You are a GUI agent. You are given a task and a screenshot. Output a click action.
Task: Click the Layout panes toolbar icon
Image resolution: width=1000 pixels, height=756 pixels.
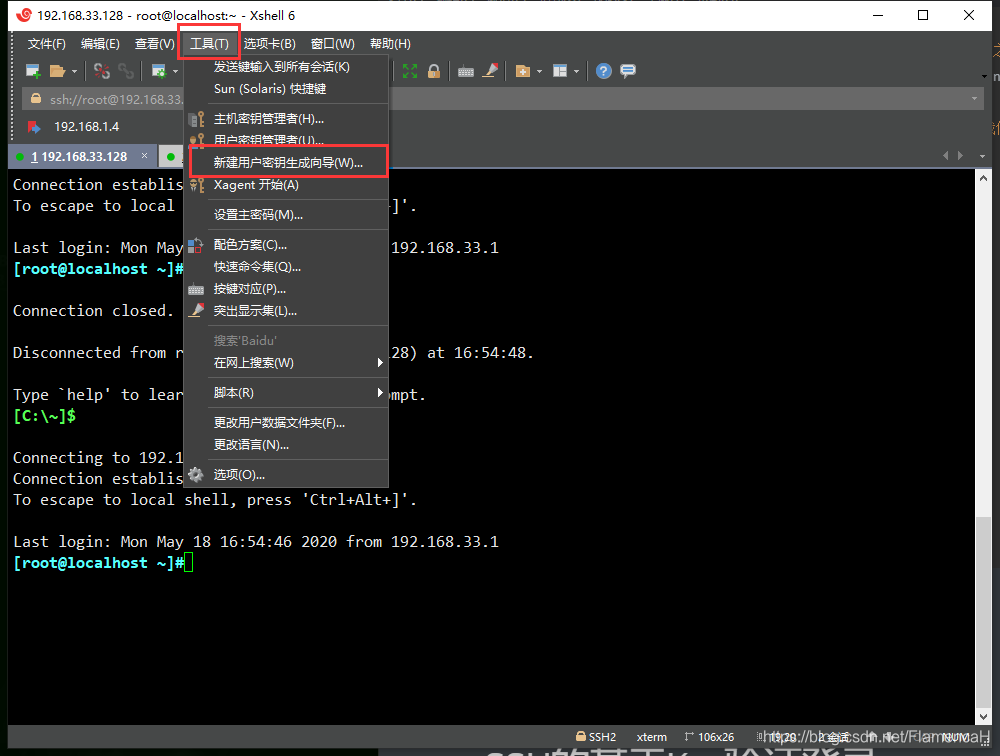click(560, 71)
